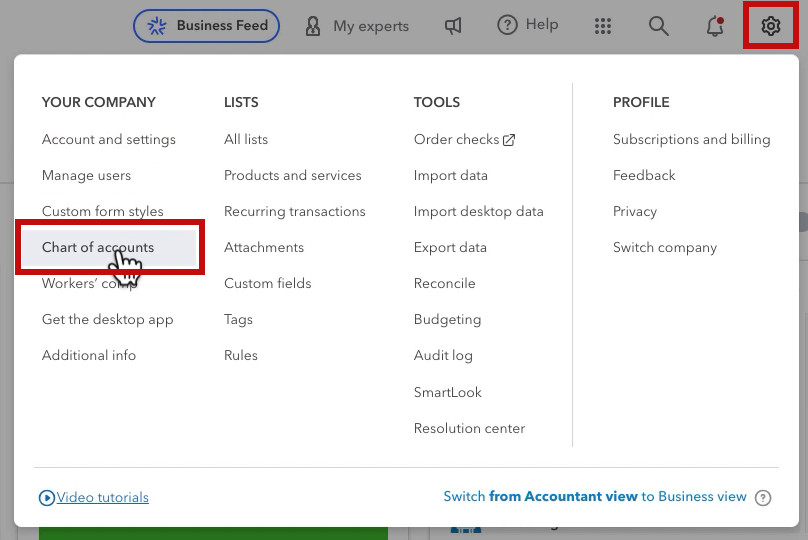The image size is (808, 540).
Task: Select Import data
Action: click(450, 176)
